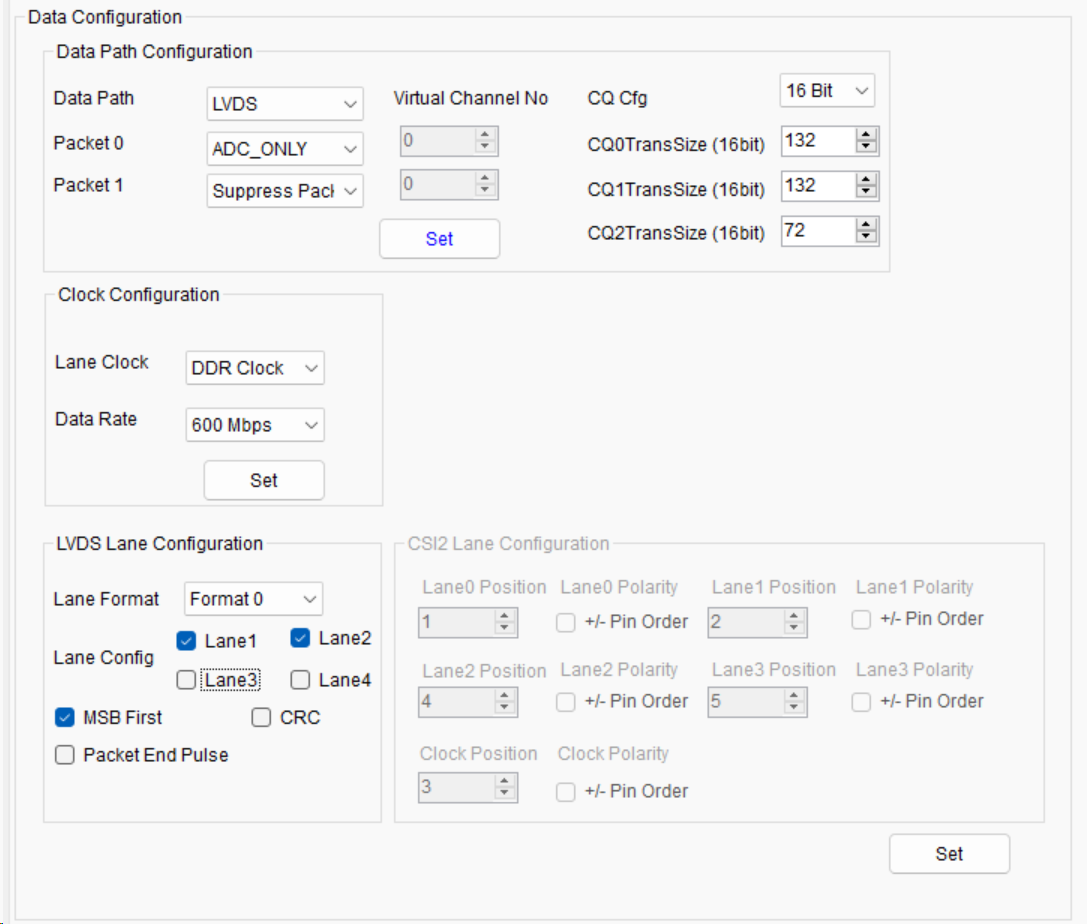Screen dimensions: 1087x924
Task: Click the Lane1 Position spinner field
Action: point(757,622)
